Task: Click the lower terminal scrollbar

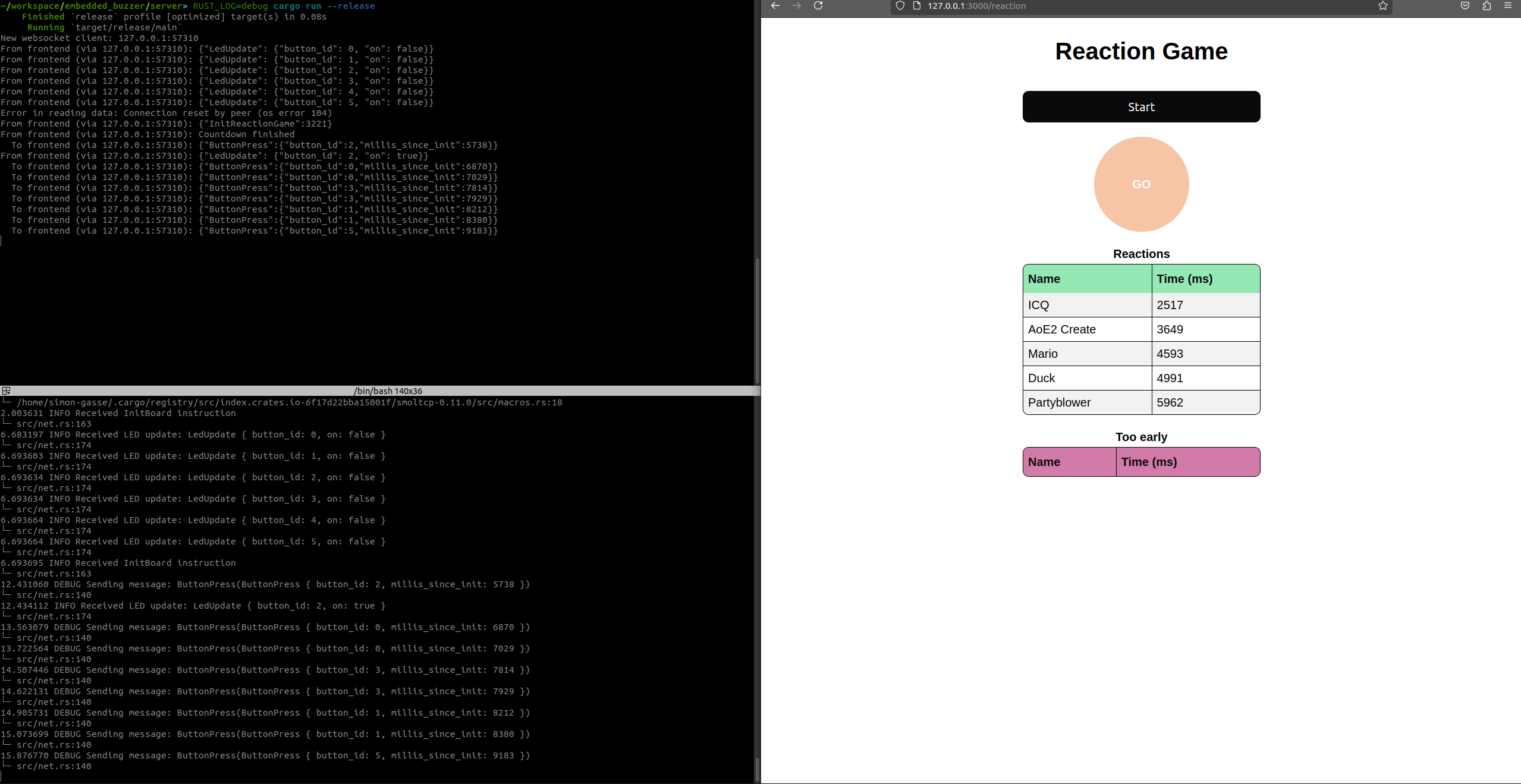Action: click(757, 770)
